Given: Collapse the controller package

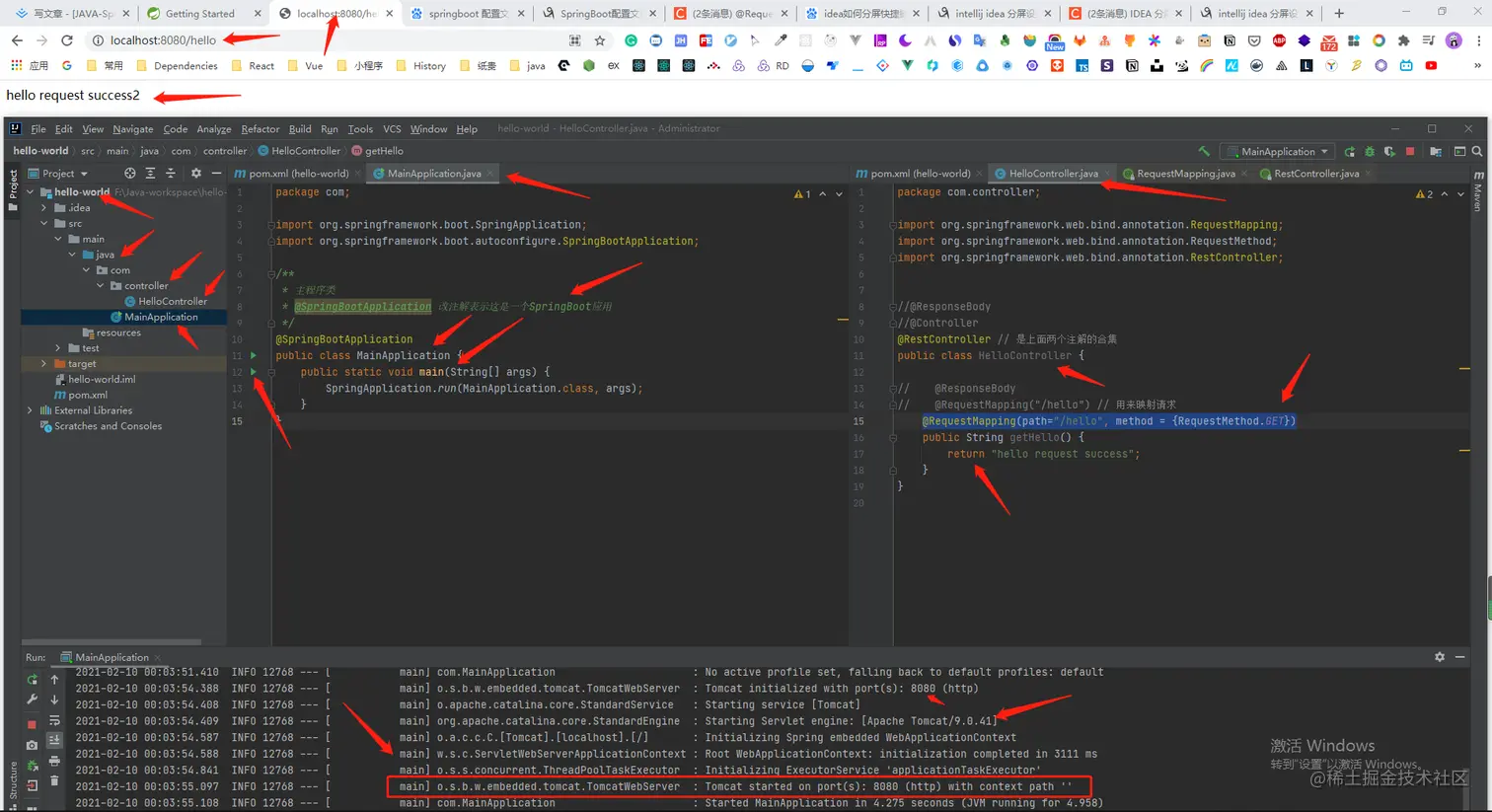Looking at the screenshot, I should [x=101, y=286].
